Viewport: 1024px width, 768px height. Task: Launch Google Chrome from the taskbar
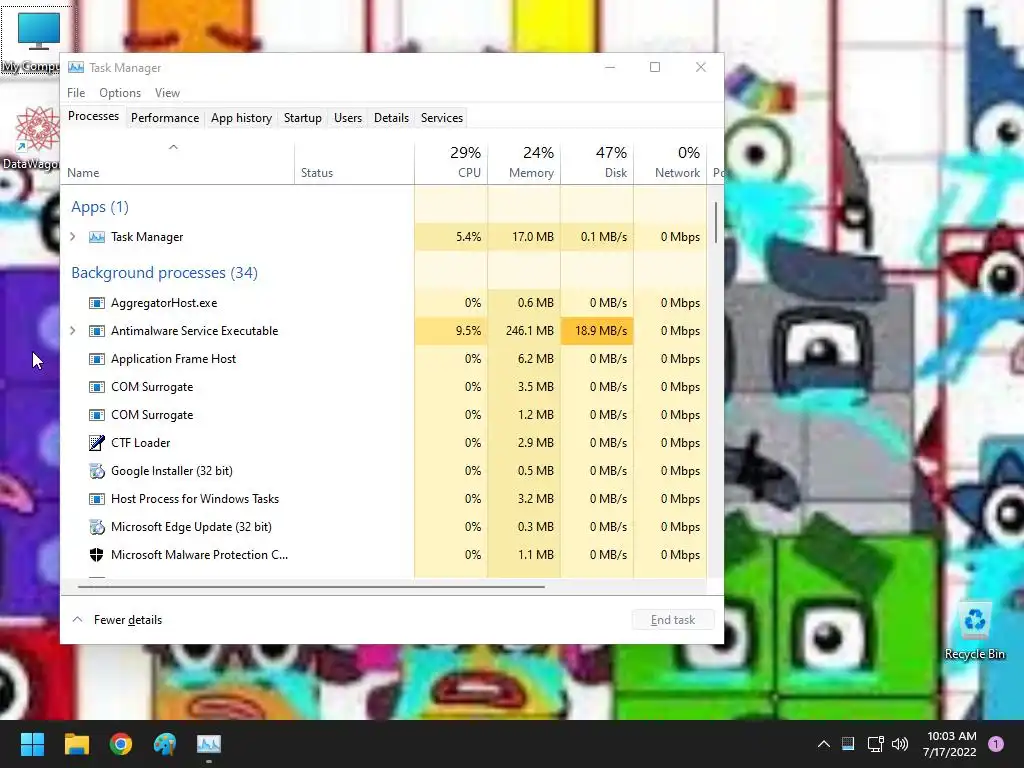[121, 744]
